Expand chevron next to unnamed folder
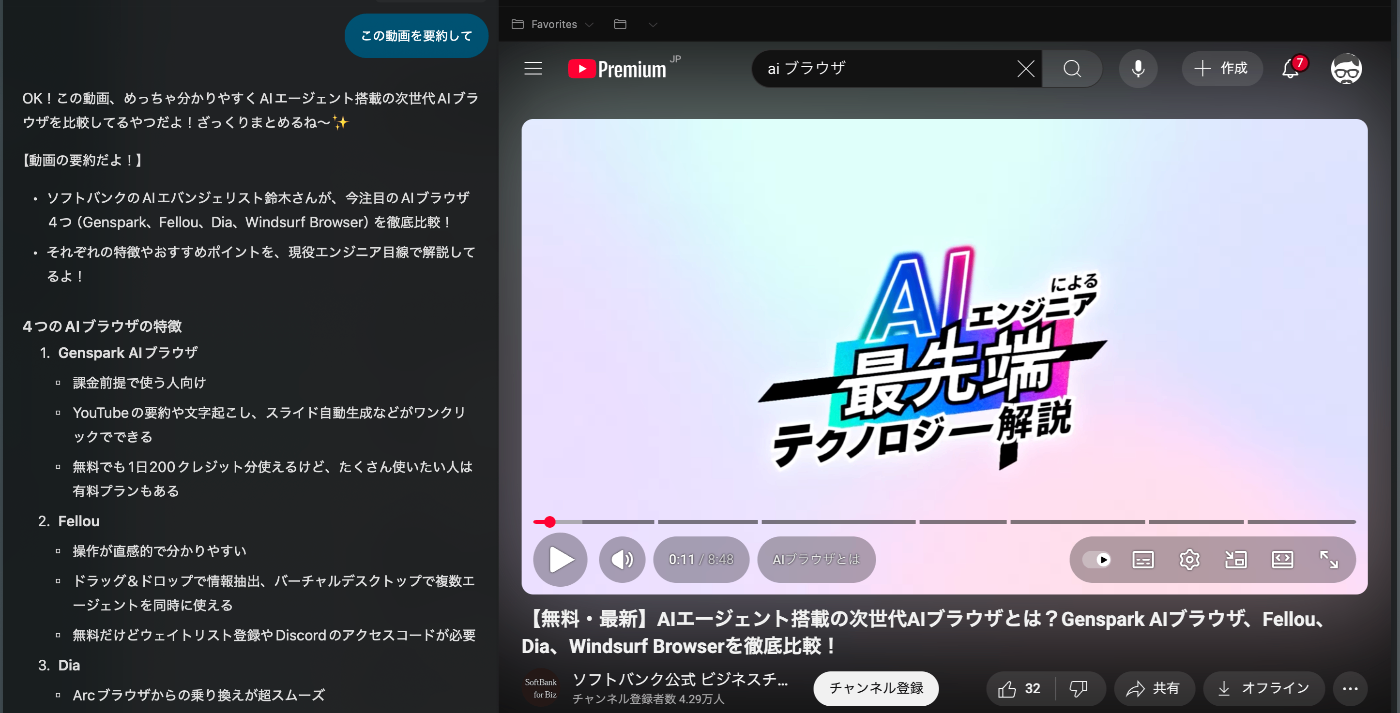The width and height of the screenshot is (1400, 713). click(653, 24)
